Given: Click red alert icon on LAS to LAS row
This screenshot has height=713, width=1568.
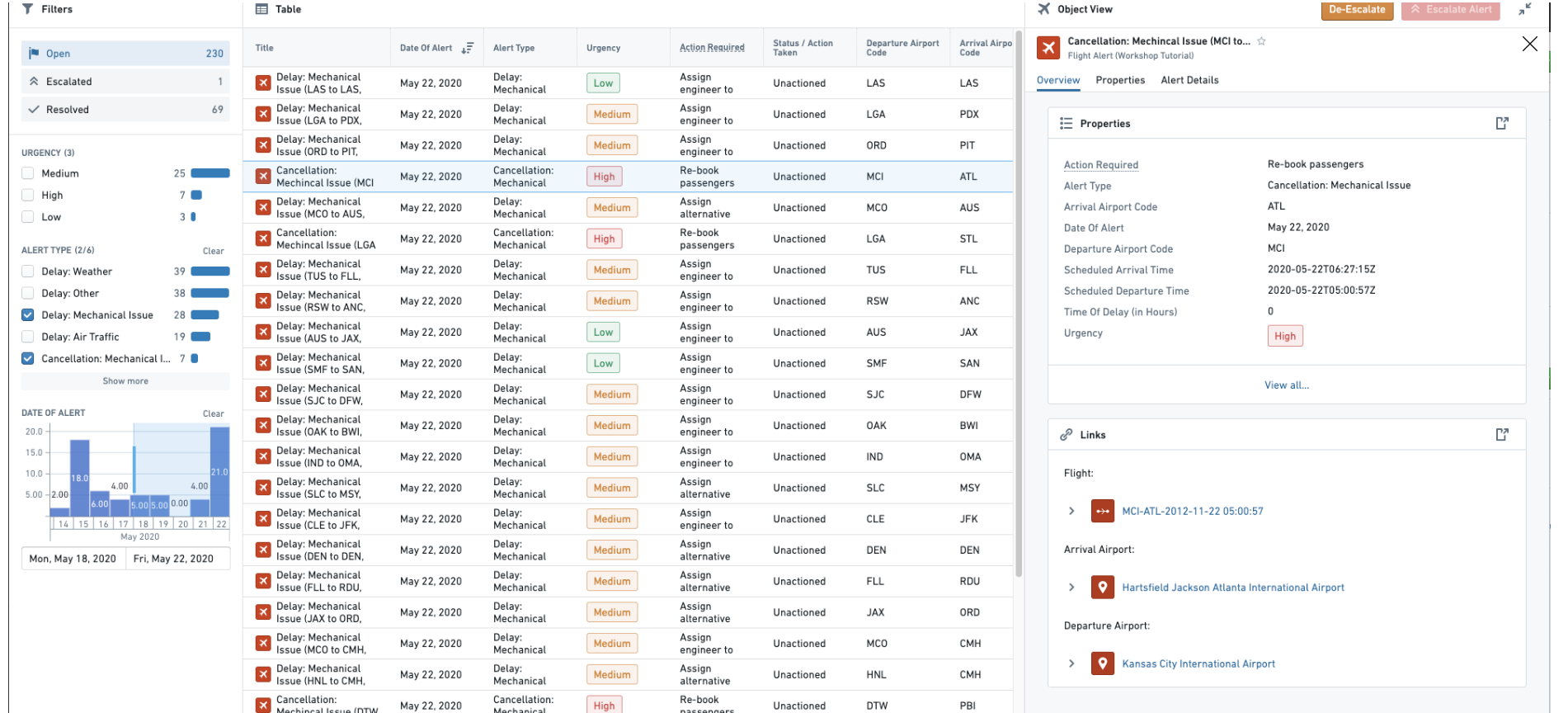Looking at the screenshot, I should pyautogui.click(x=263, y=83).
